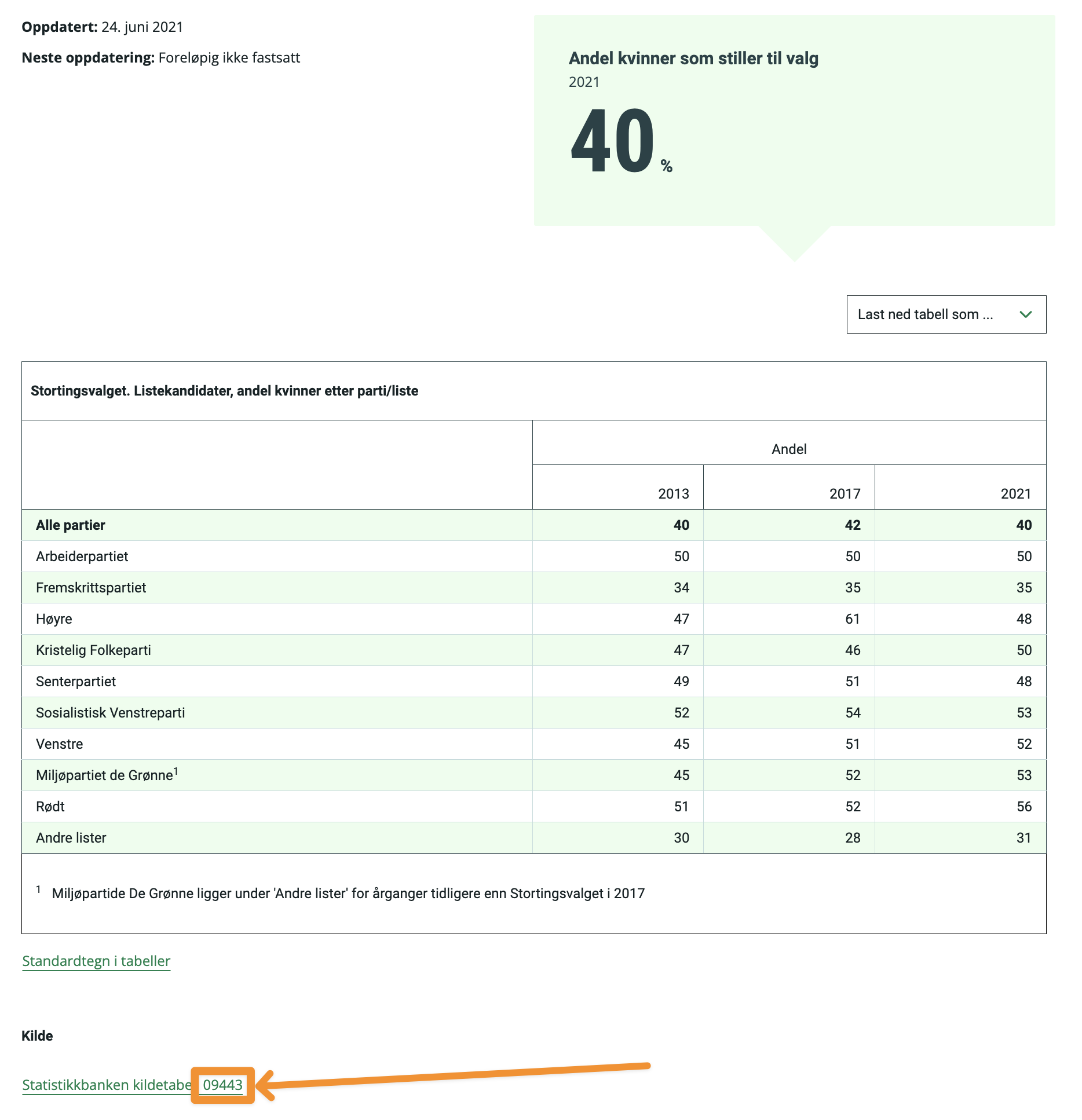Click the large 40 percent key figure
Viewport: 1082px width, 1120px height.
coord(613,142)
